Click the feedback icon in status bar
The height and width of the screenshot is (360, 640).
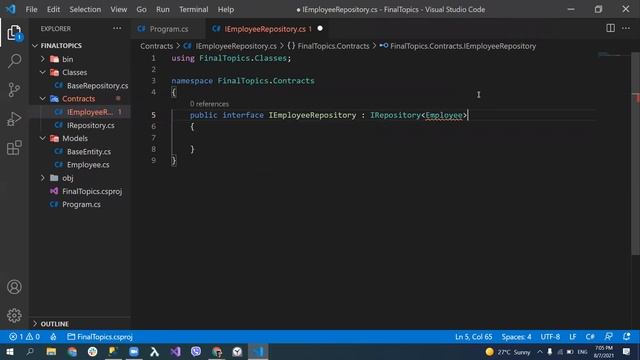tap(608, 337)
